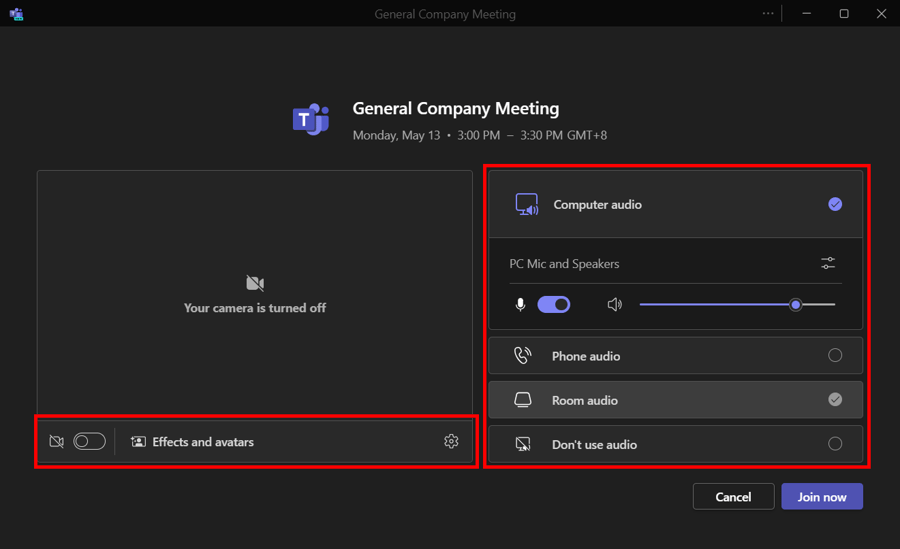
Task: Mute microphone with the toggle switch
Action: (x=554, y=304)
